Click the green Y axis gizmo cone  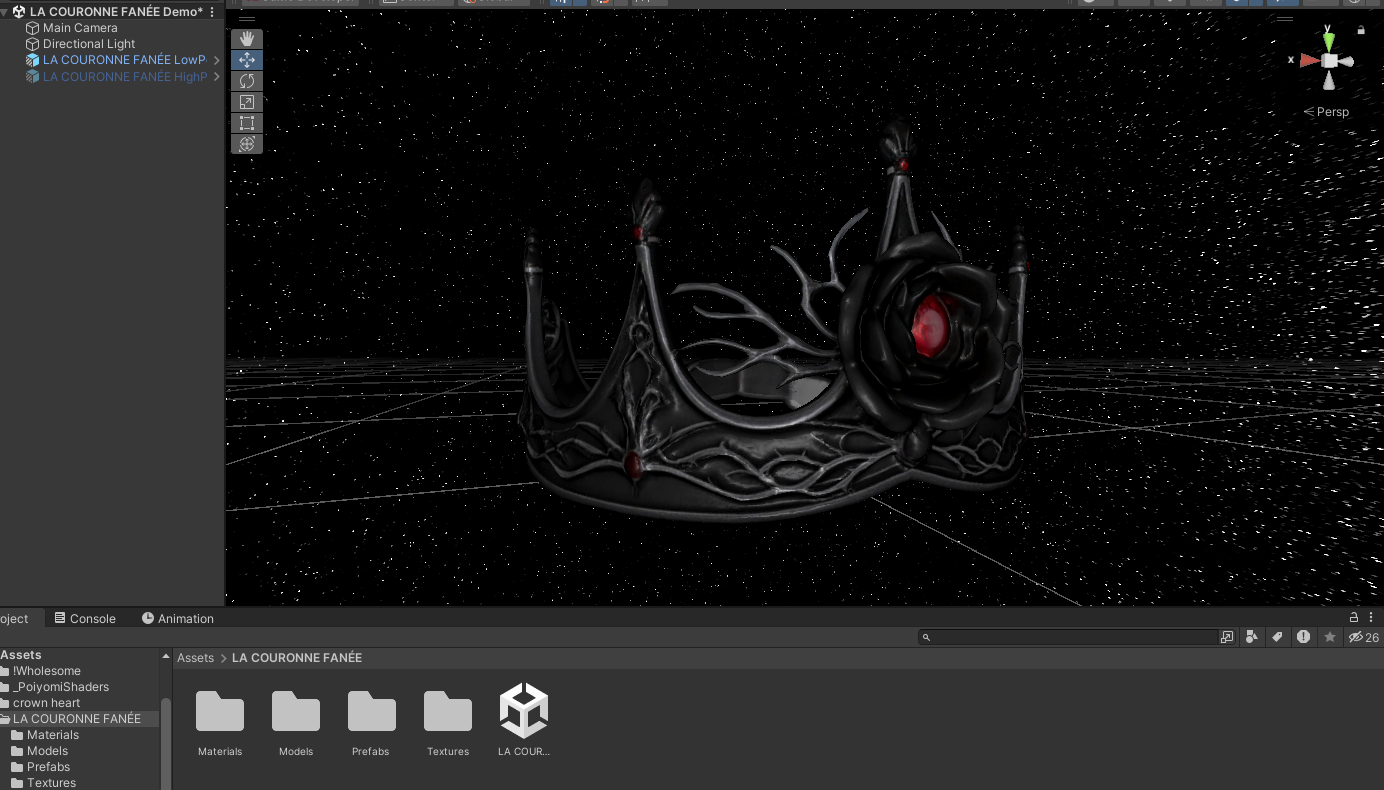(x=1328, y=41)
